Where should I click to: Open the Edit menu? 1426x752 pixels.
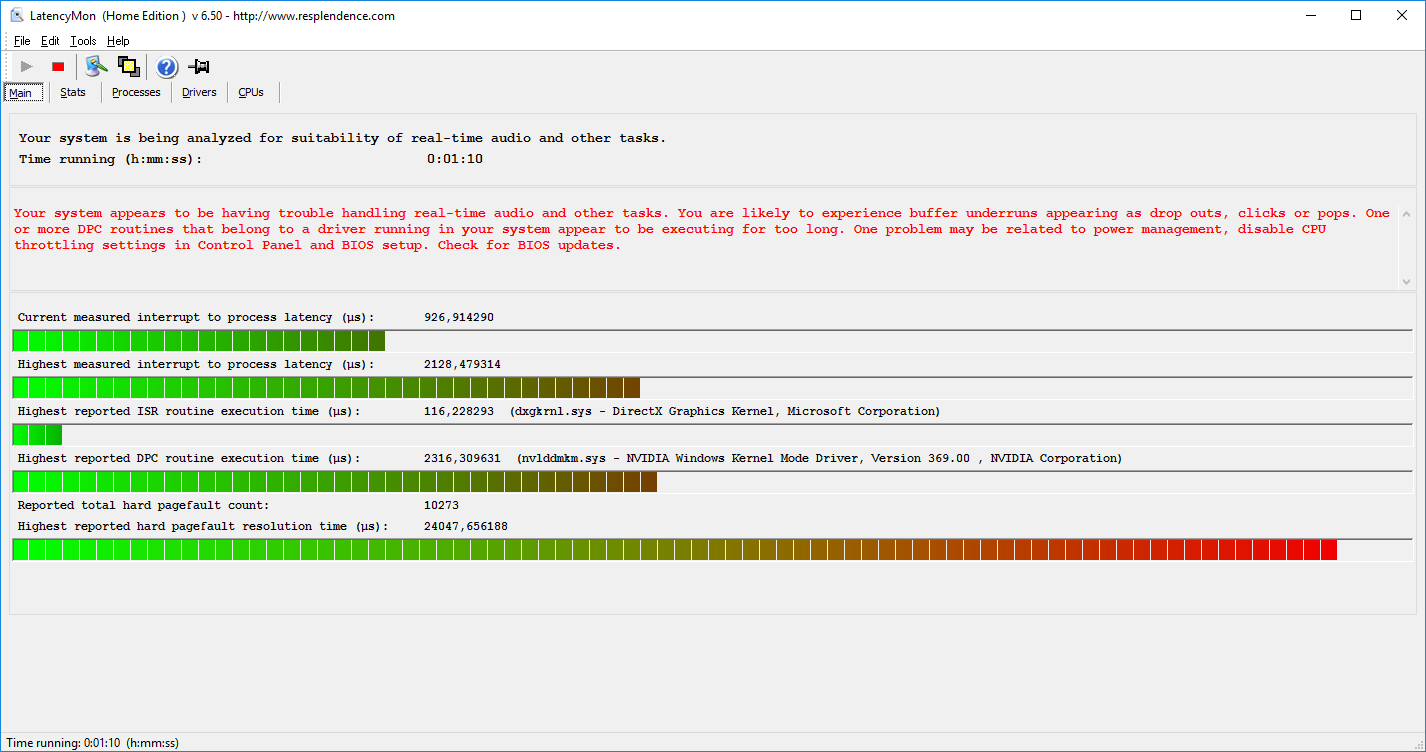50,41
